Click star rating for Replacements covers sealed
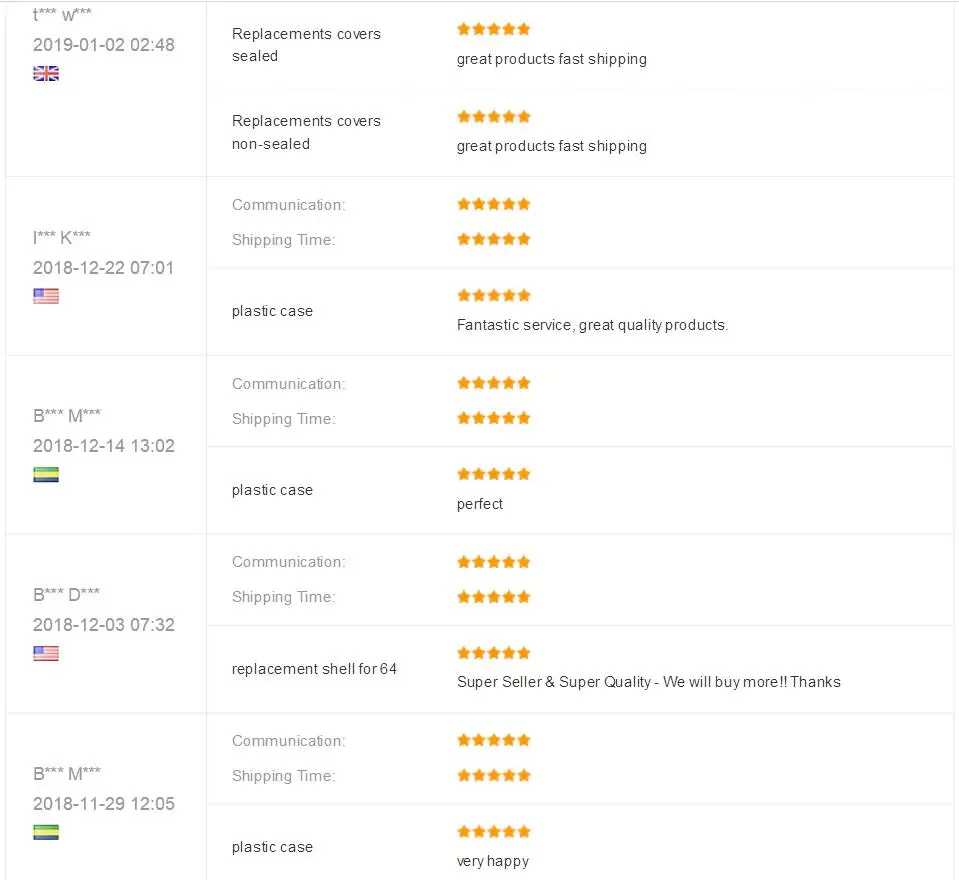This screenshot has width=959, height=880. pos(494,29)
